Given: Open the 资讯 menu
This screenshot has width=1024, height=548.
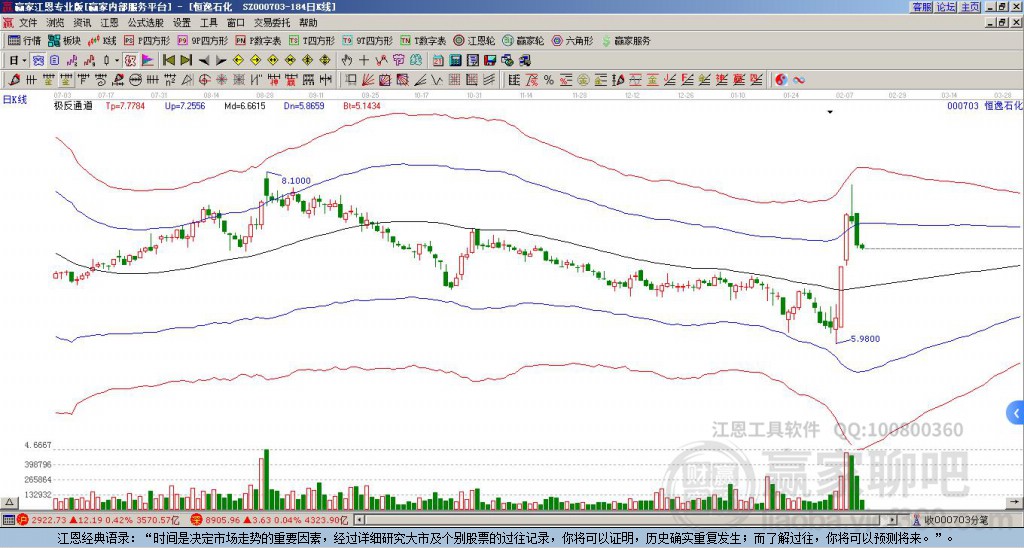Looking at the screenshot, I should coord(82,23).
